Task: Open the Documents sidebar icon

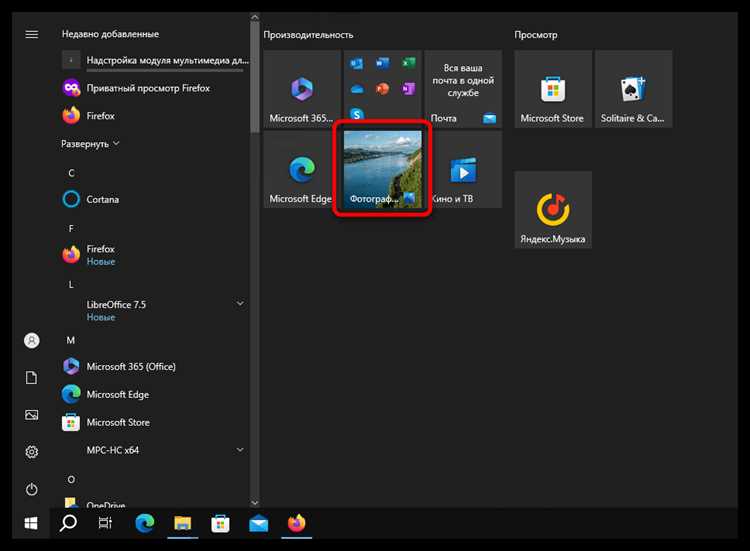Action: coord(32,377)
